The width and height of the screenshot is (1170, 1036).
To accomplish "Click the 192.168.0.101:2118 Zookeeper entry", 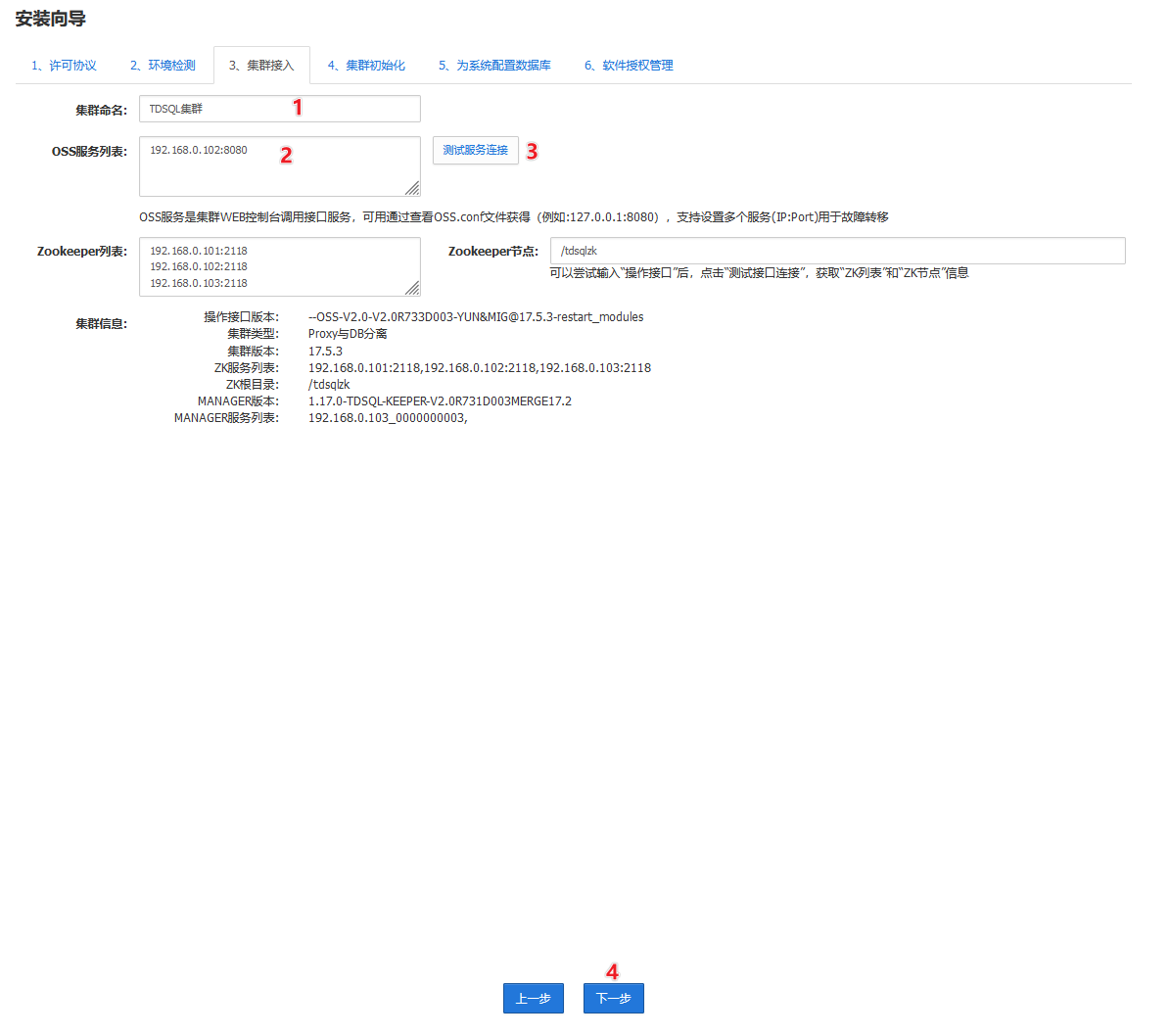I will tap(199, 251).
